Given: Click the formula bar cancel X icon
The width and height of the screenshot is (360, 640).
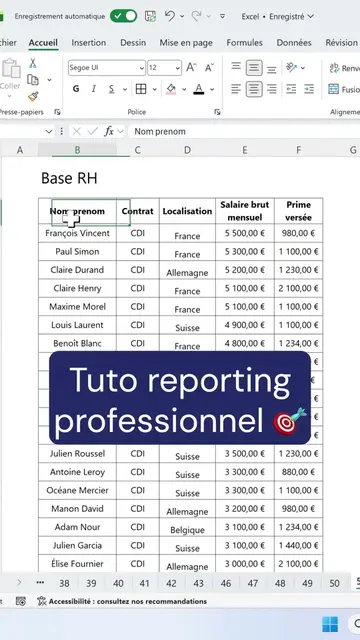Looking at the screenshot, I should [76, 131].
